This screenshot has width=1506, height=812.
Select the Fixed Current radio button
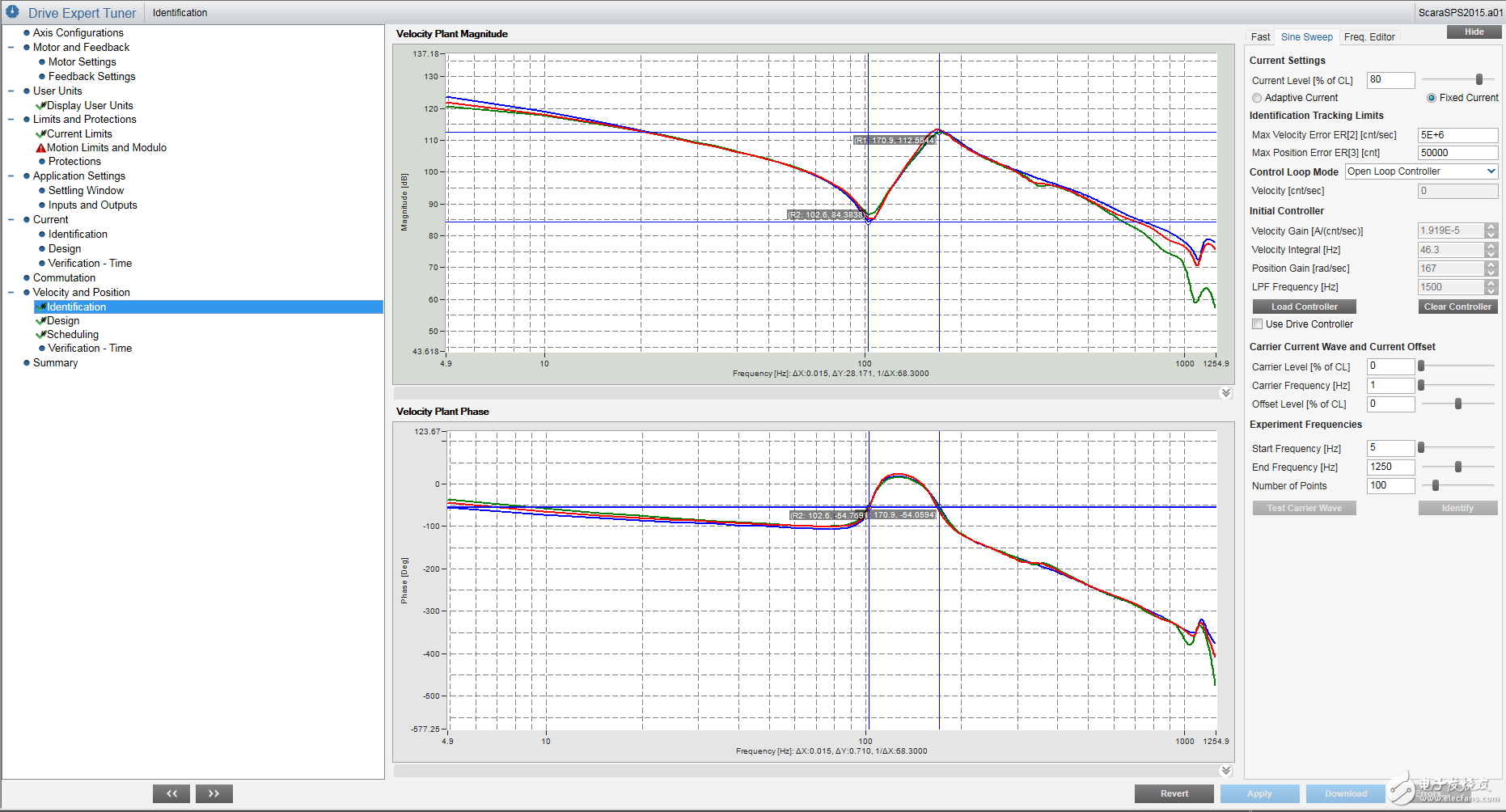(x=1432, y=98)
